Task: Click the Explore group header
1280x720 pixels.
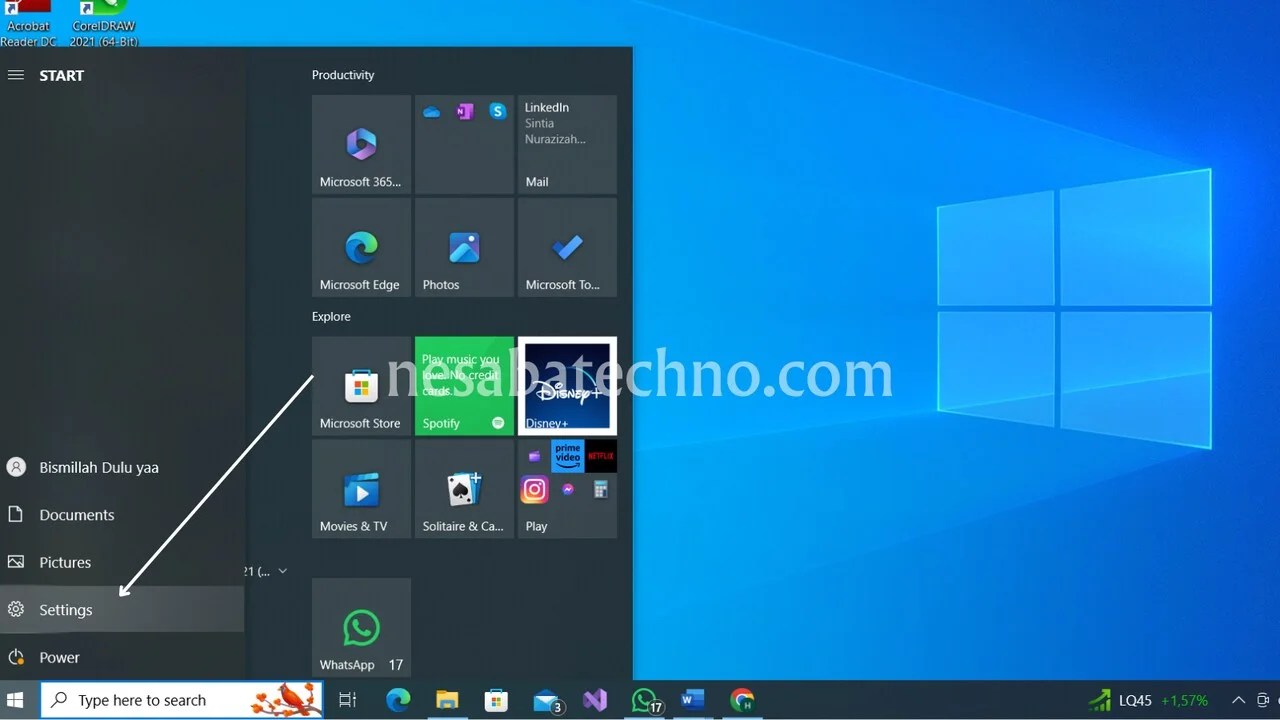Action: tap(331, 316)
